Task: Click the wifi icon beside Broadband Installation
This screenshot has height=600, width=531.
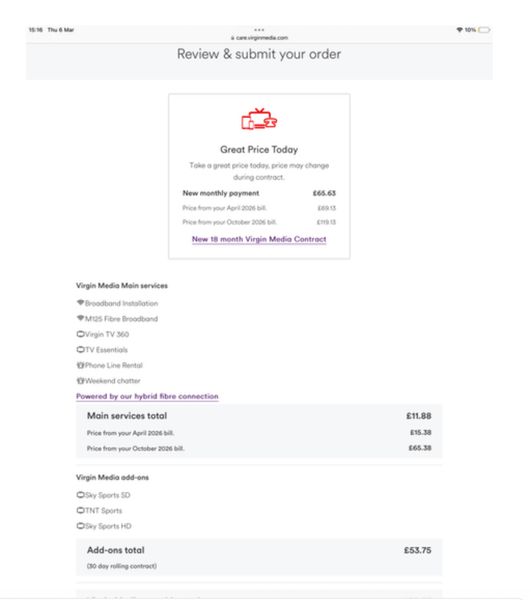Action: [80, 303]
